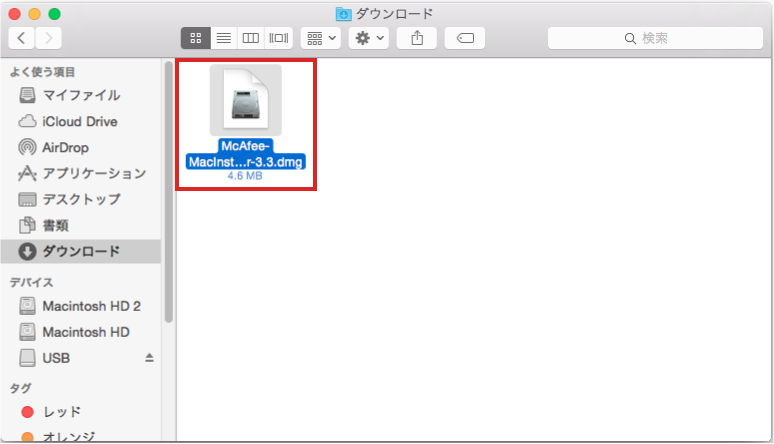
Task: Click the Share button in toolbar
Action: click(417, 38)
